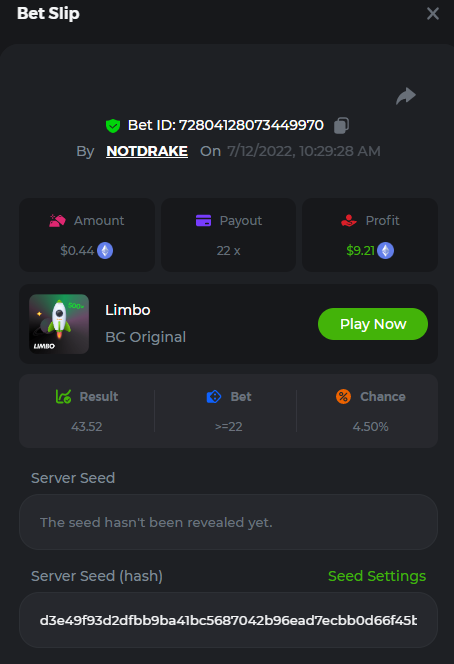Open the Limbo game thumbnail
Image resolution: width=454 pixels, height=664 pixels.
59,324
